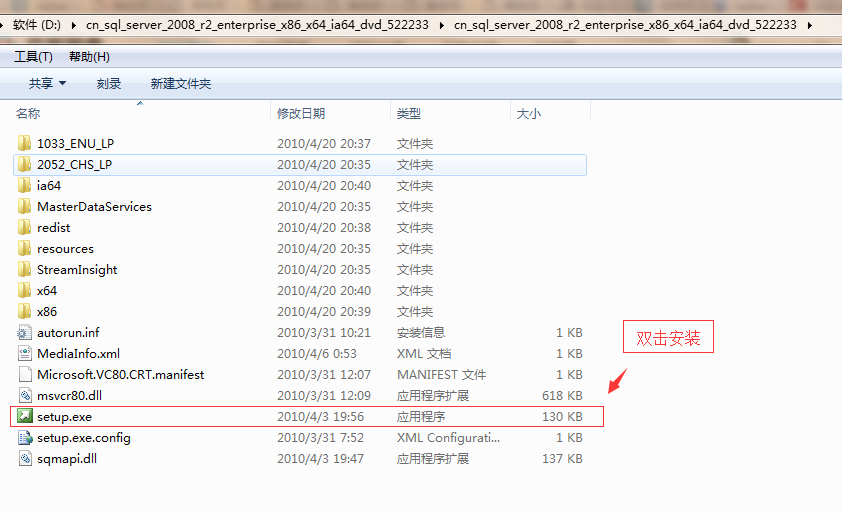Click the 137 KB size of sqmapi.dll

pos(562,459)
